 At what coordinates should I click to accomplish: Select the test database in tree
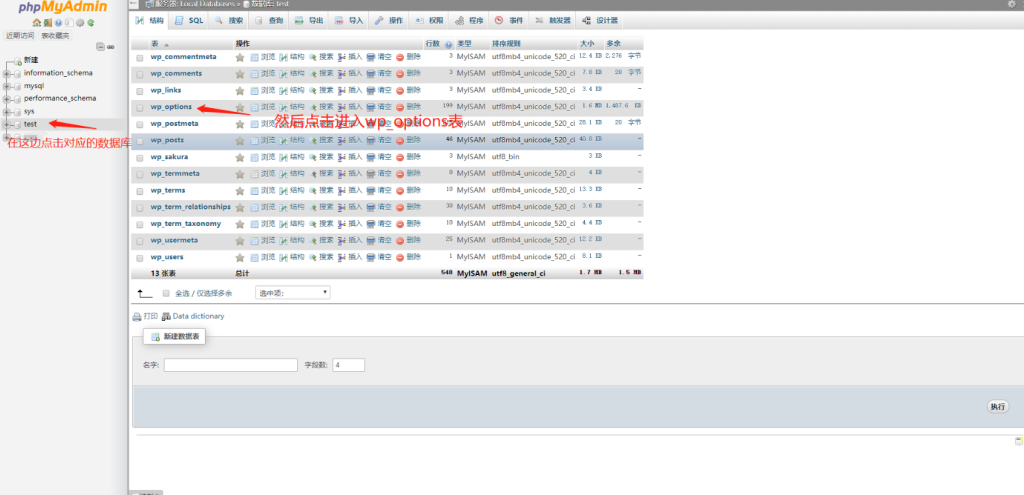(x=31, y=124)
